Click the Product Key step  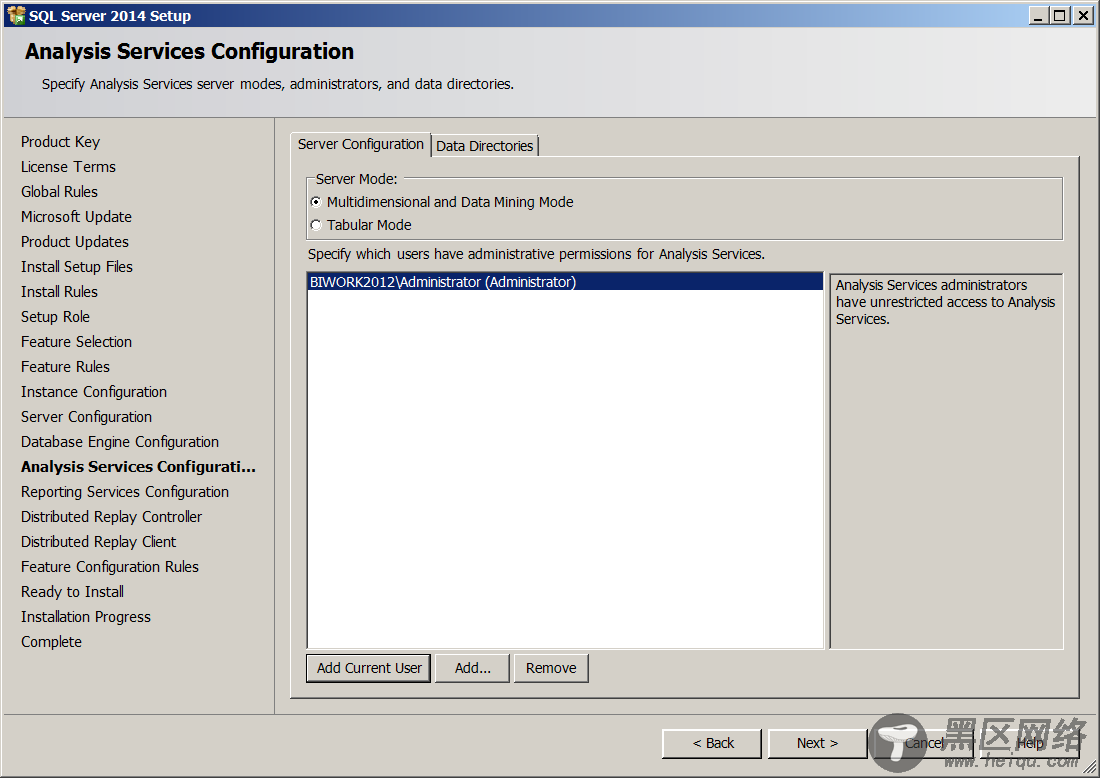pyautogui.click(x=60, y=142)
